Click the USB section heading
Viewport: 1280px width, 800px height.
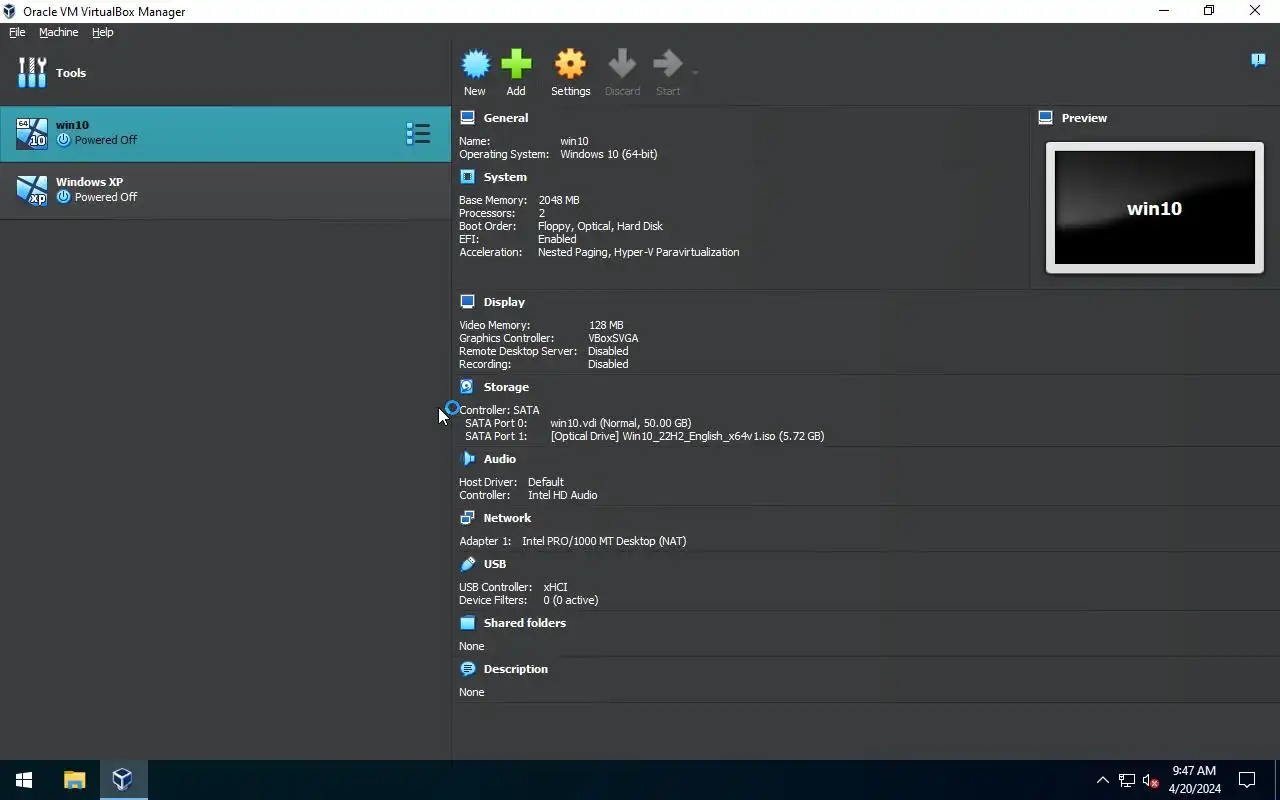coord(495,564)
